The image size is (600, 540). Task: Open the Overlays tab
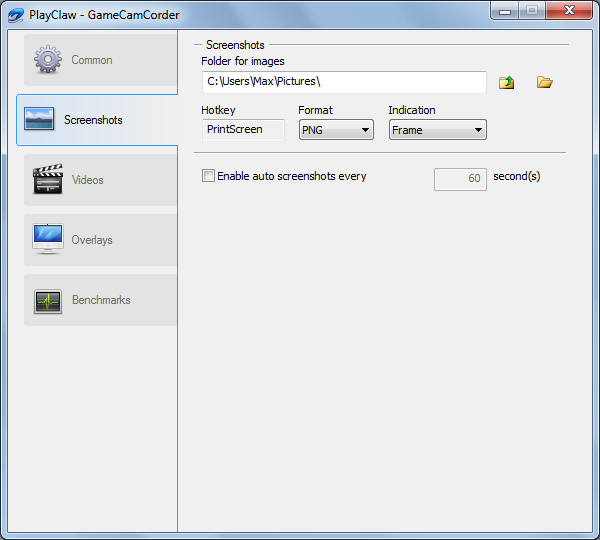101,240
